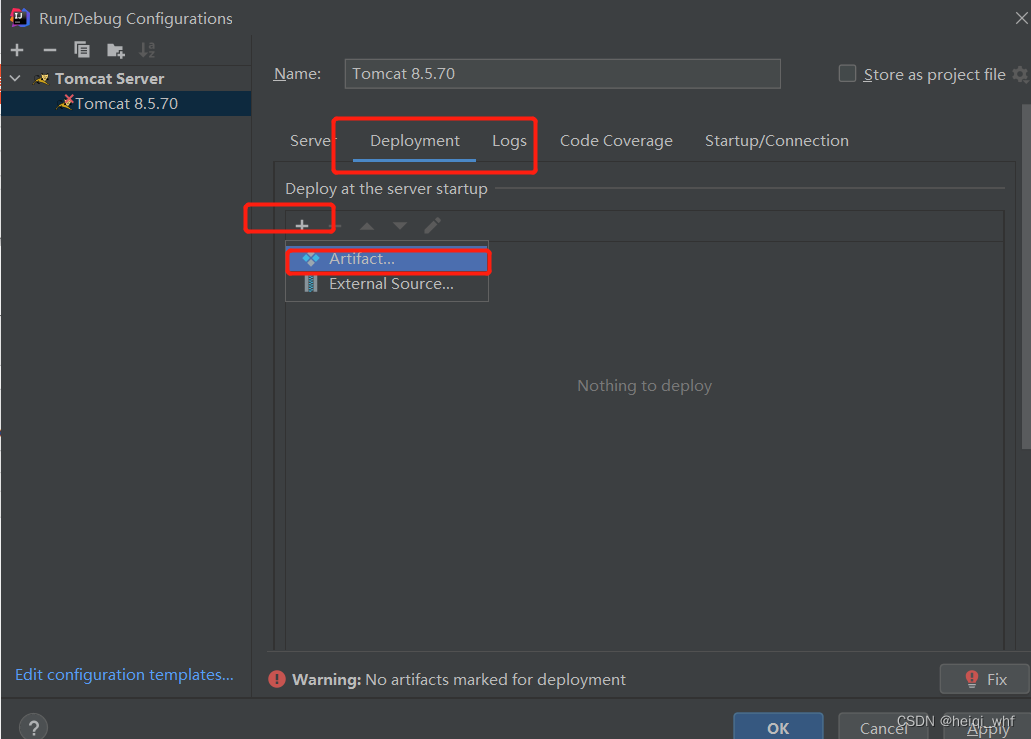Remove deployment item with minus icon
1031x739 pixels.
tap(335, 226)
